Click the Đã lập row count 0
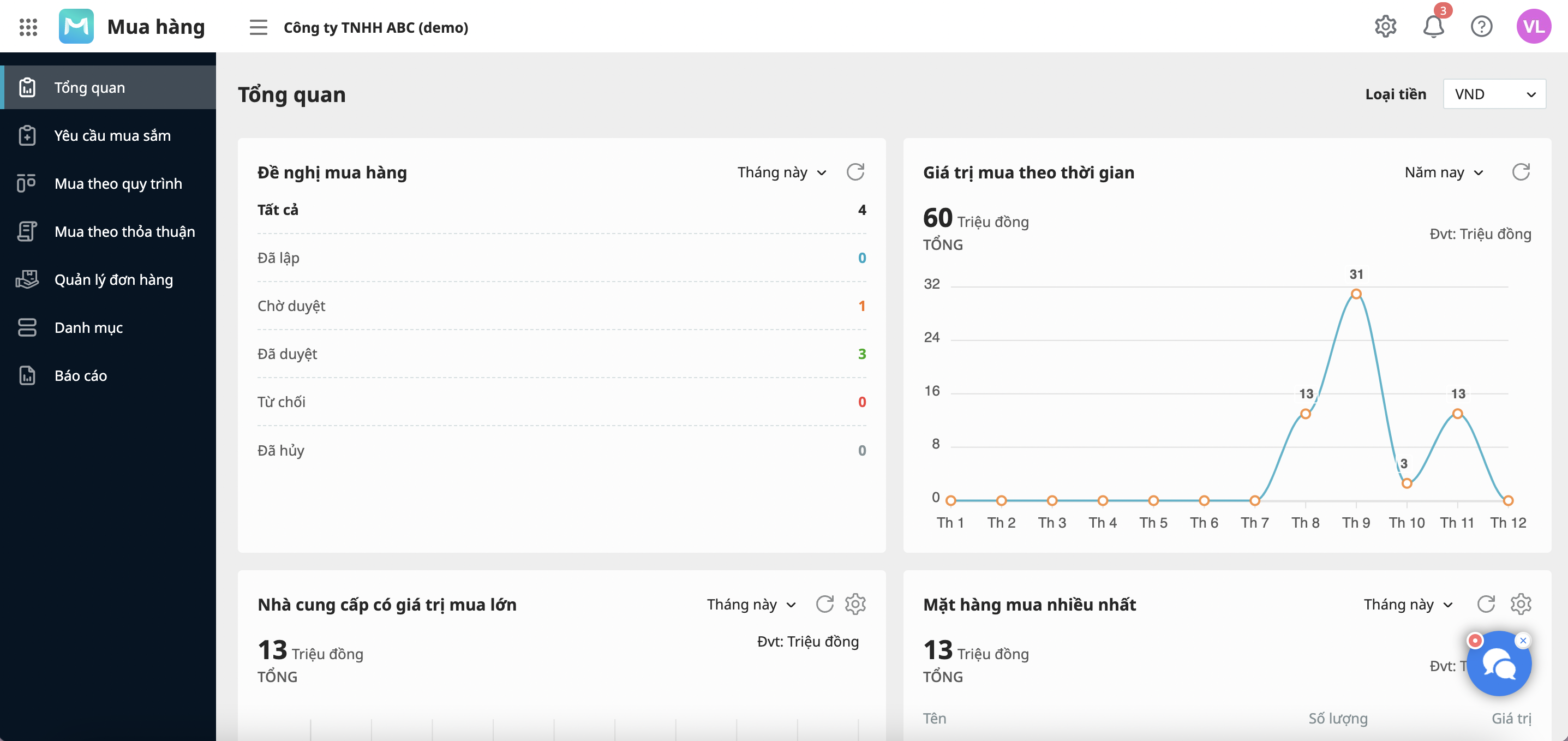Viewport: 1568px width, 741px height. [862, 258]
